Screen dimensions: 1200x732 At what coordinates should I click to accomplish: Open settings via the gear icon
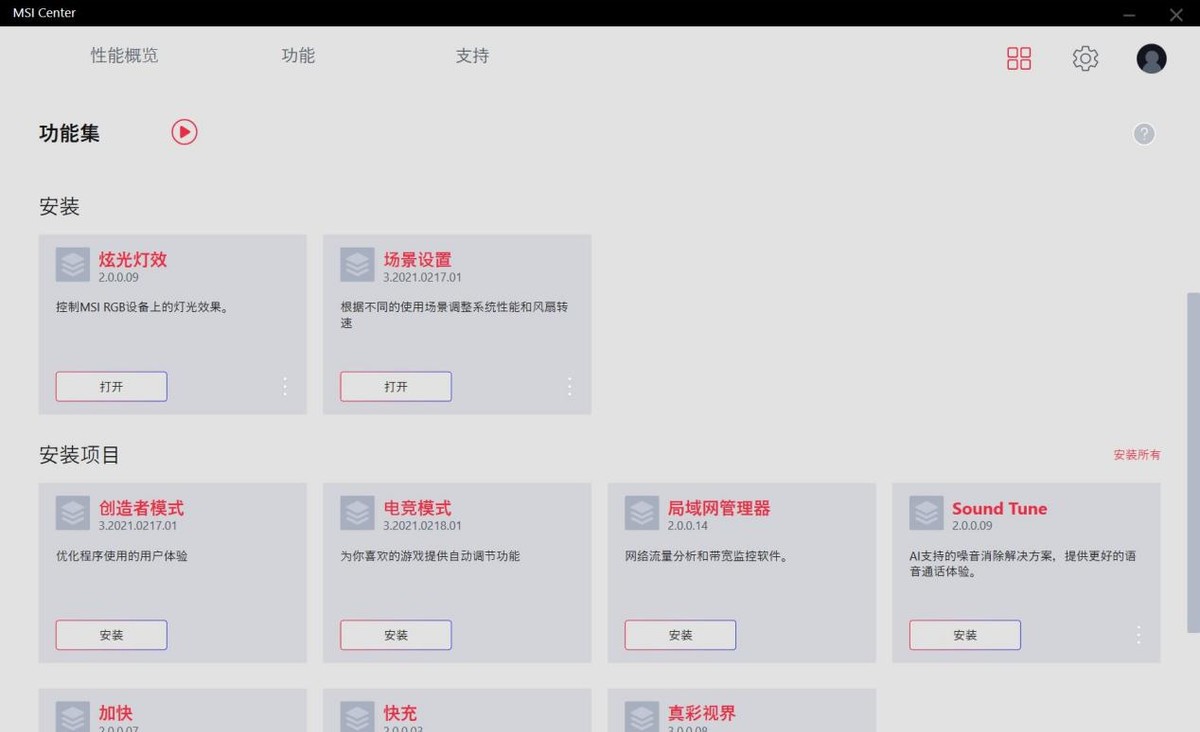pyautogui.click(x=1085, y=58)
